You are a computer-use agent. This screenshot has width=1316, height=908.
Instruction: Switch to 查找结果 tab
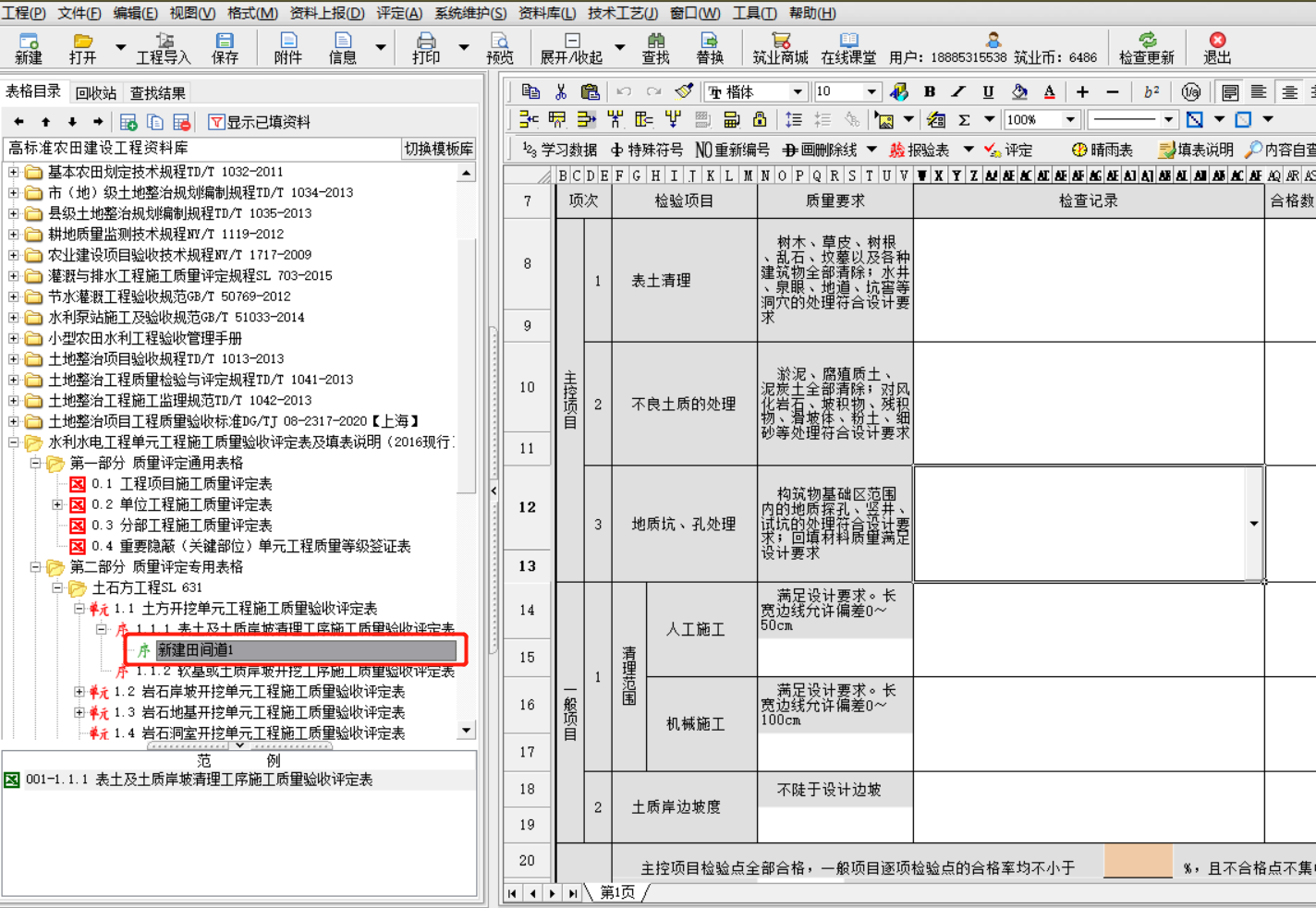pyautogui.click(x=157, y=92)
